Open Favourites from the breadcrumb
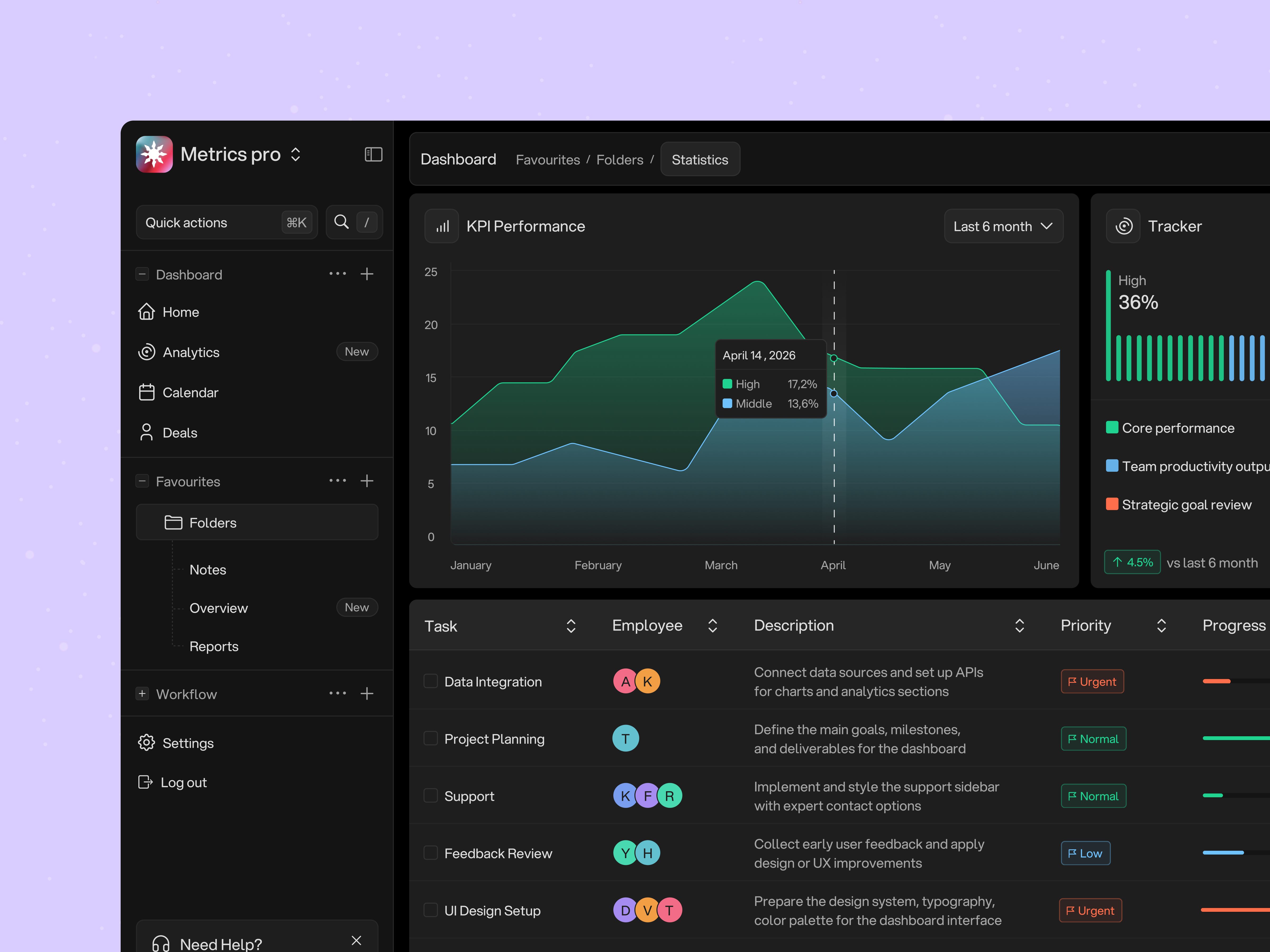Image resolution: width=1270 pixels, height=952 pixels. point(548,159)
